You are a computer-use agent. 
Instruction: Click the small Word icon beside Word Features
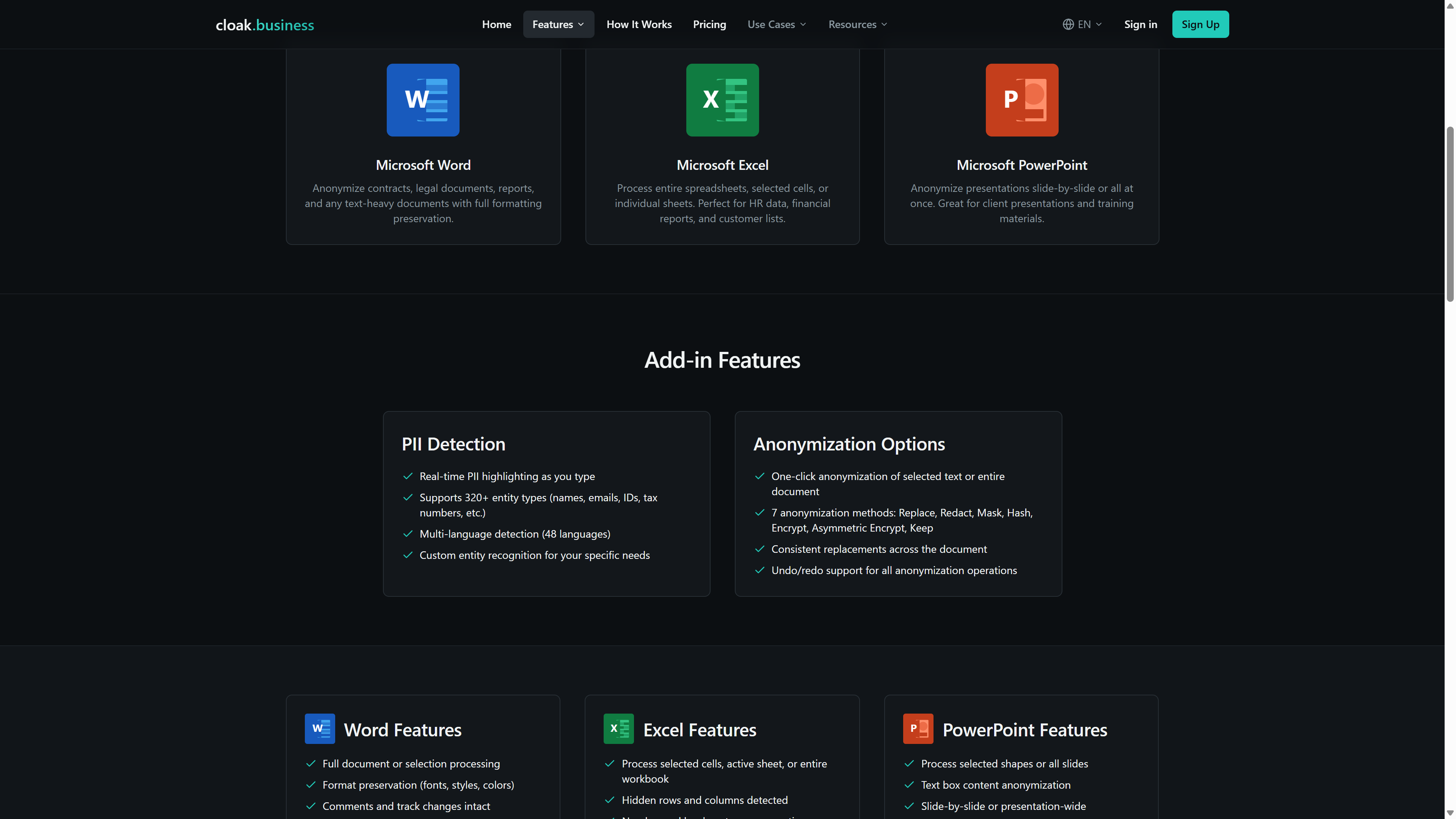[x=320, y=728]
